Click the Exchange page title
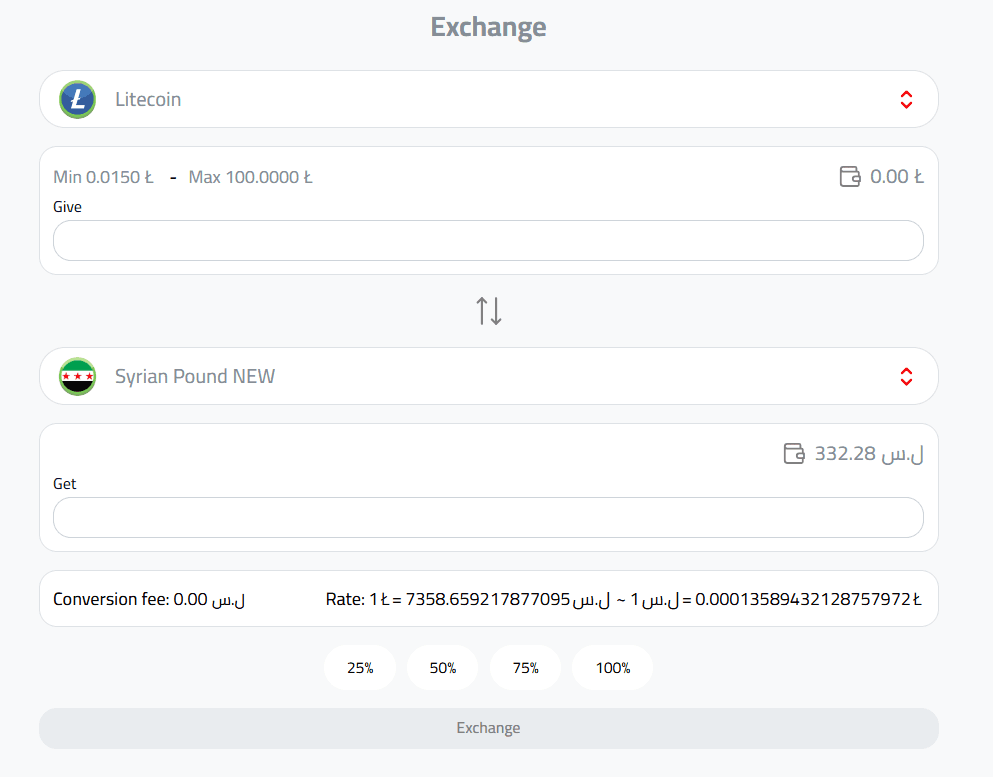The height and width of the screenshot is (777, 993). click(488, 27)
